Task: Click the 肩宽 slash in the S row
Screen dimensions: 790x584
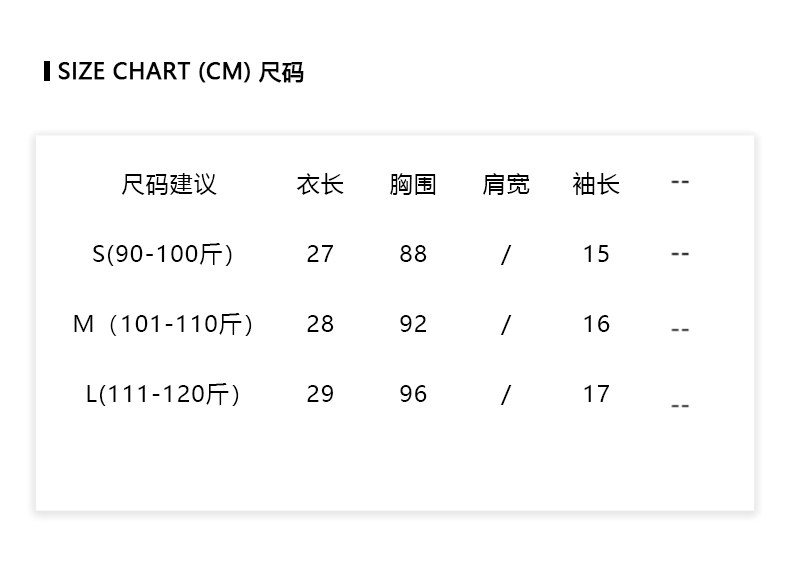Action: tap(506, 255)
